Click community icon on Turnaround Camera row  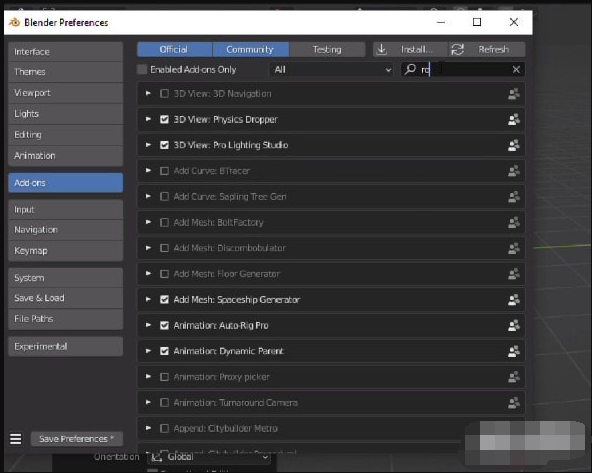coord(513,403)
